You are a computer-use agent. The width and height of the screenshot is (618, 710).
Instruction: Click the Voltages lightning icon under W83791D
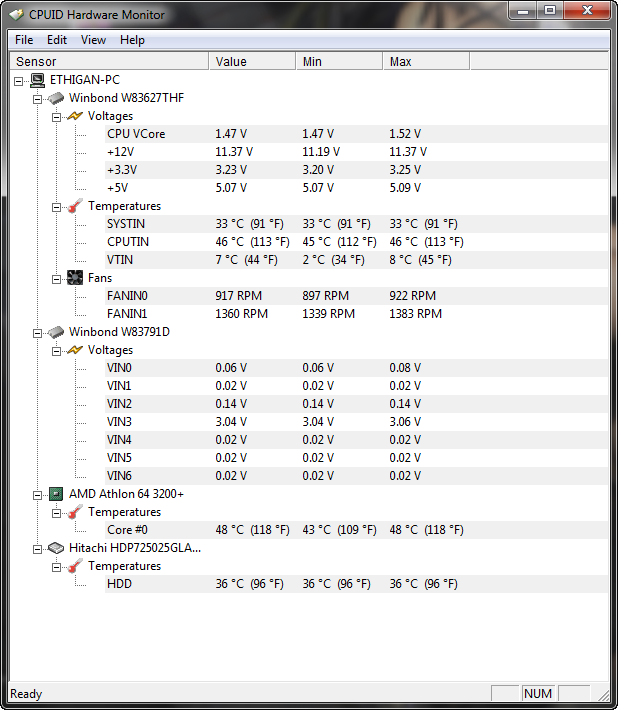75,350
